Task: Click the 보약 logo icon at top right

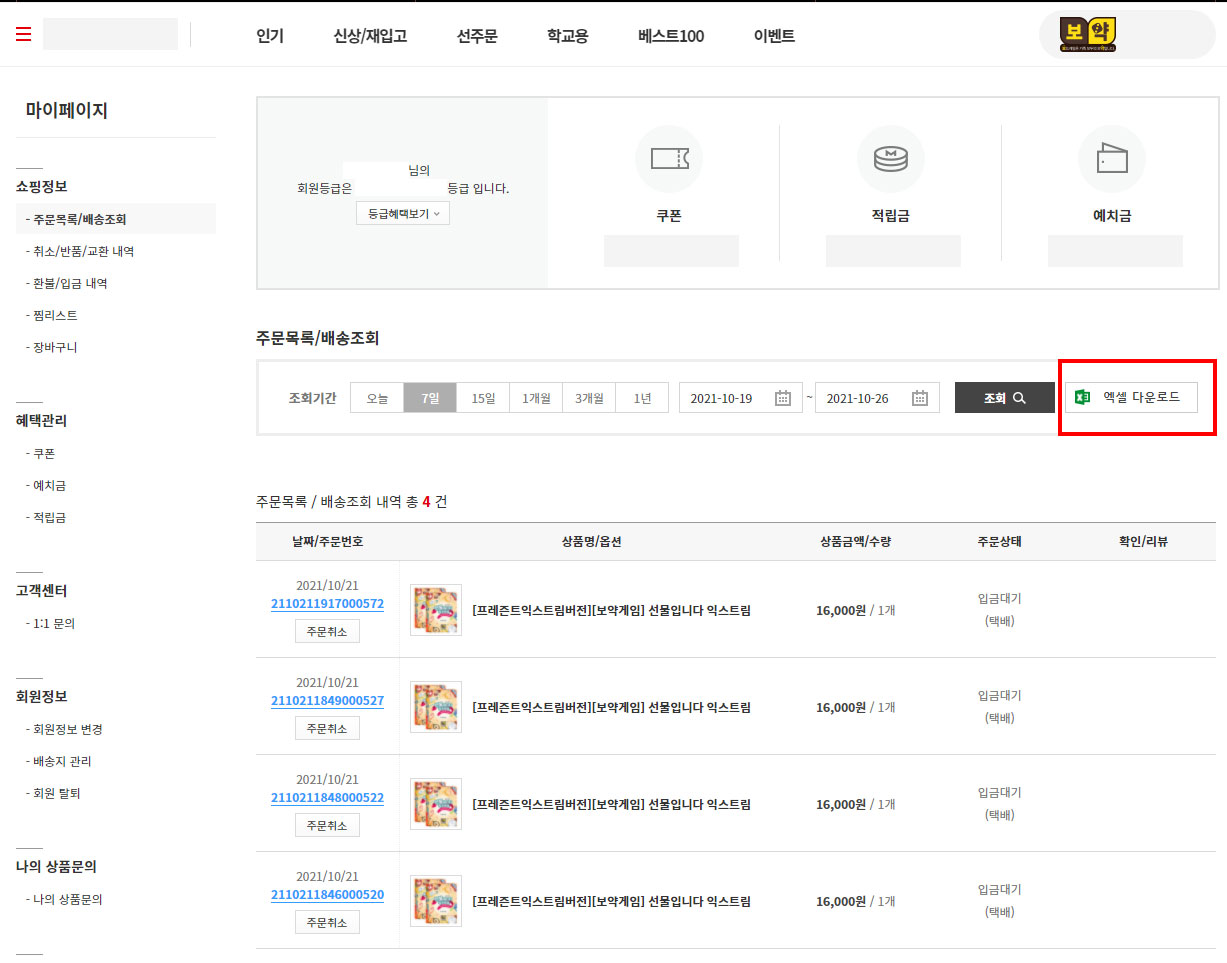Action: 1088,34
